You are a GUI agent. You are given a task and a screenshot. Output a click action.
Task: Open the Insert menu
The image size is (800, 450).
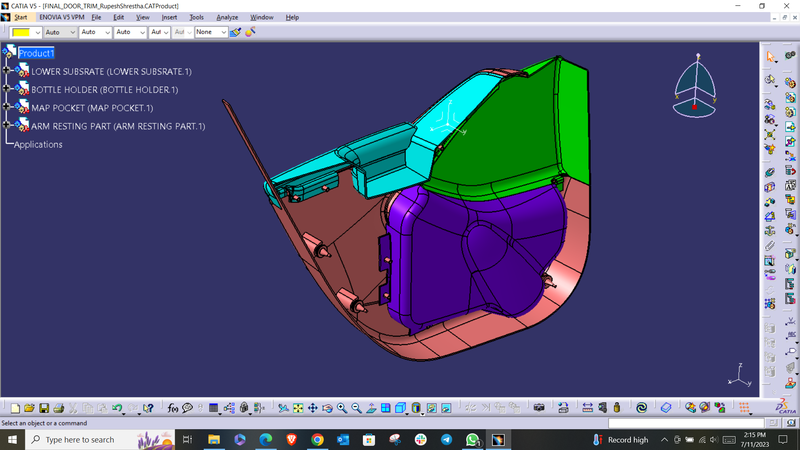click(x=169, y=17)
